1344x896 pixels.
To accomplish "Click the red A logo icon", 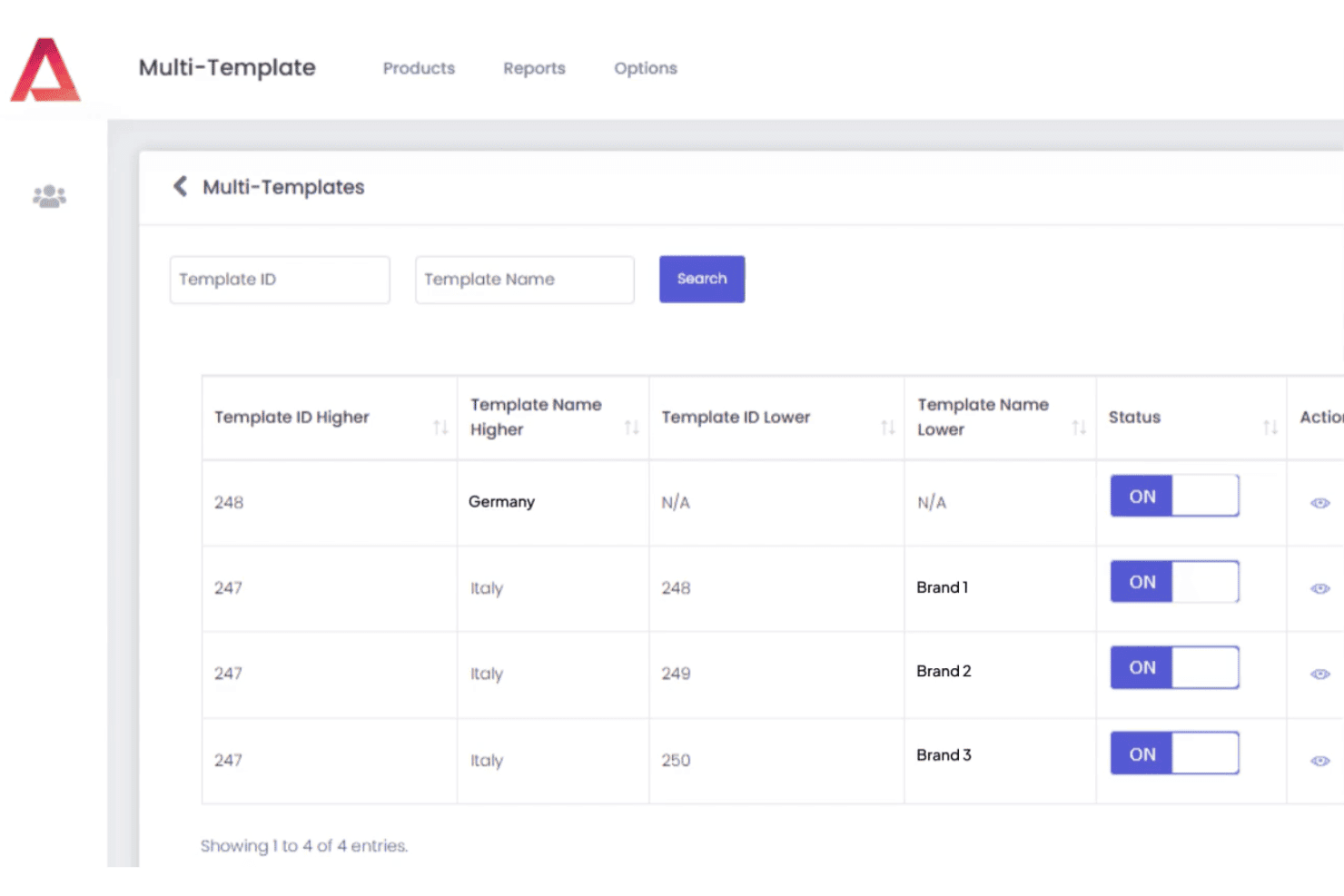I will coord(45,69).
